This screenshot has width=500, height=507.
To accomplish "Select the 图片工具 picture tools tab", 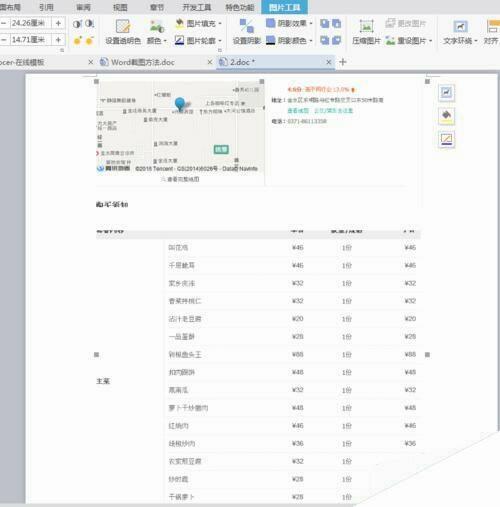I will point(284,7).
